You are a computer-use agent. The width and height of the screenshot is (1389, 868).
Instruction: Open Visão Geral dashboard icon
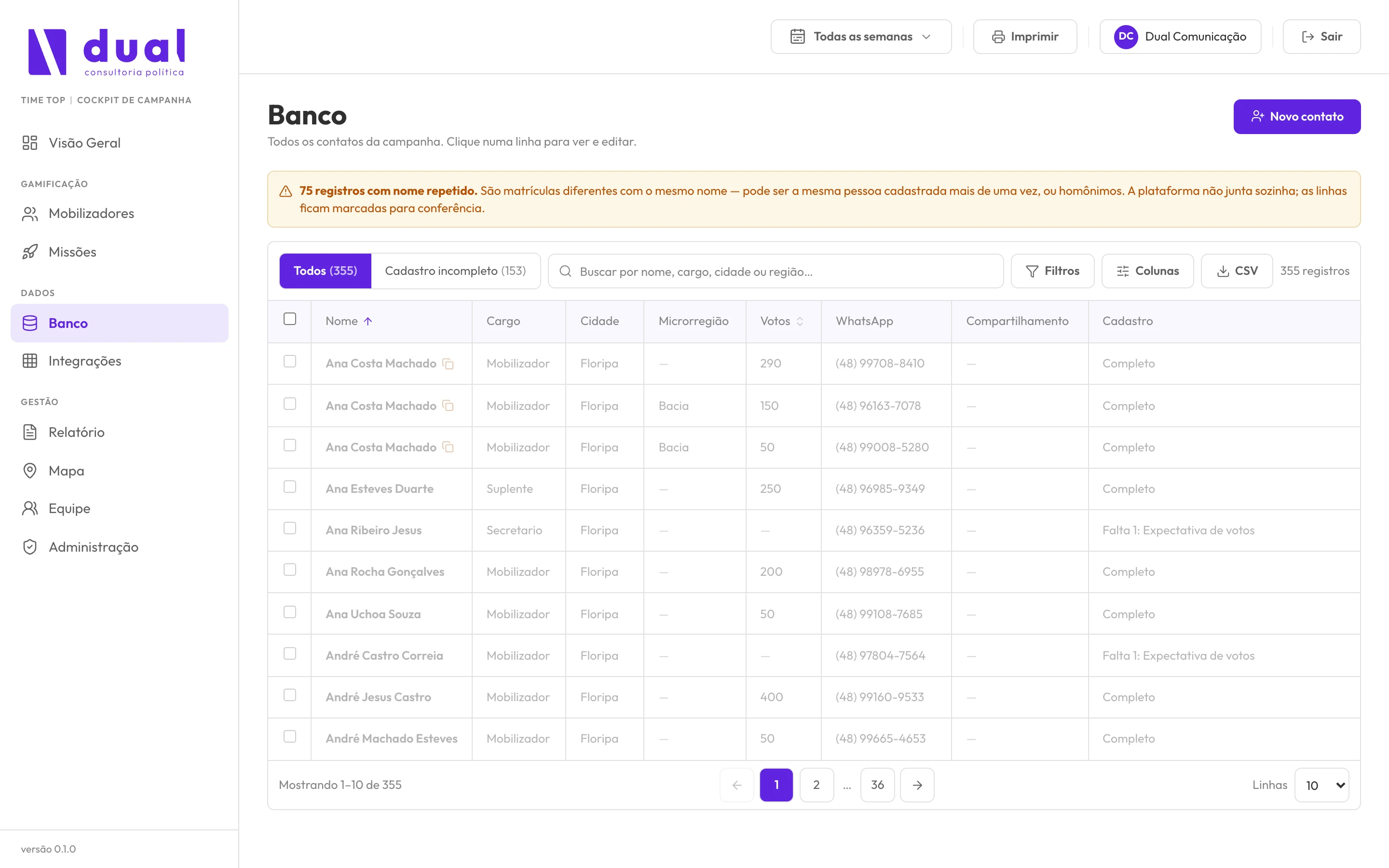coord(30,142)
